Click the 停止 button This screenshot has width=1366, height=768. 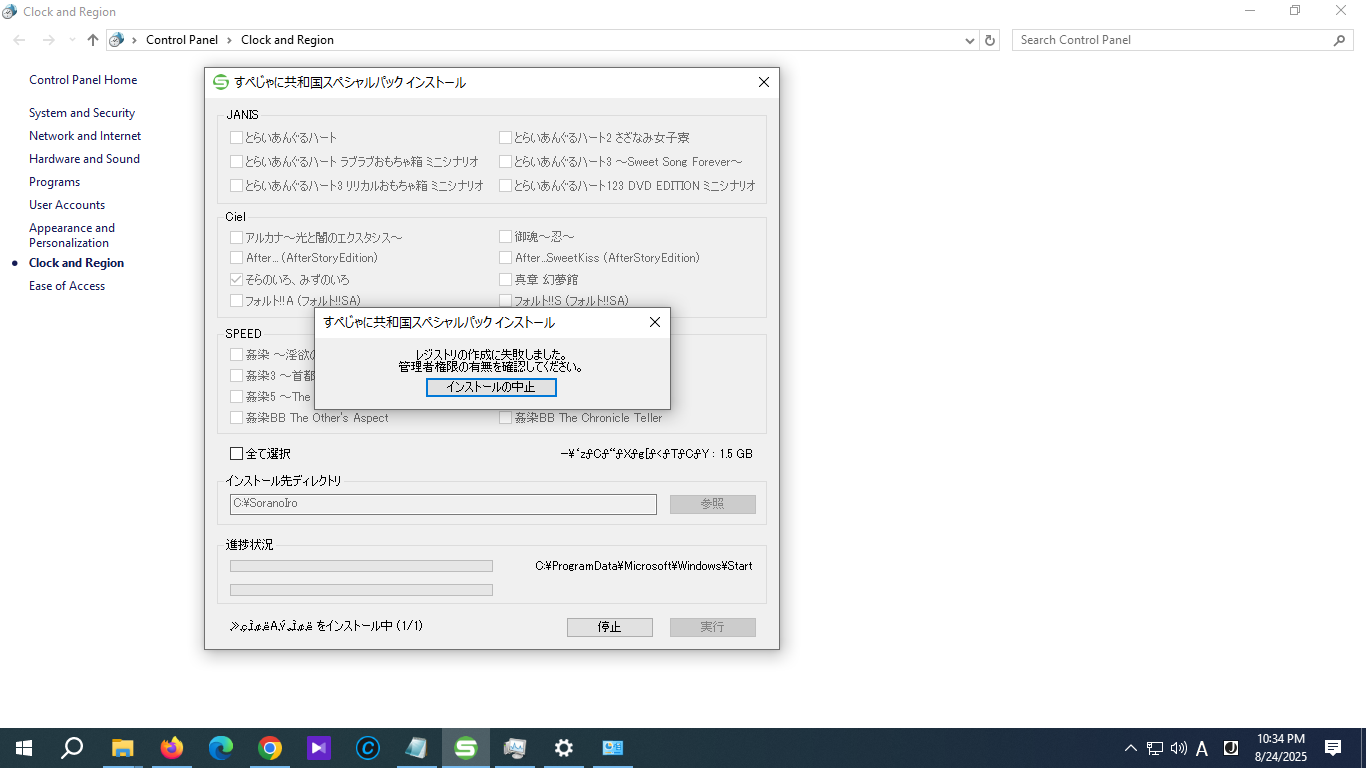tap(610, 627)
